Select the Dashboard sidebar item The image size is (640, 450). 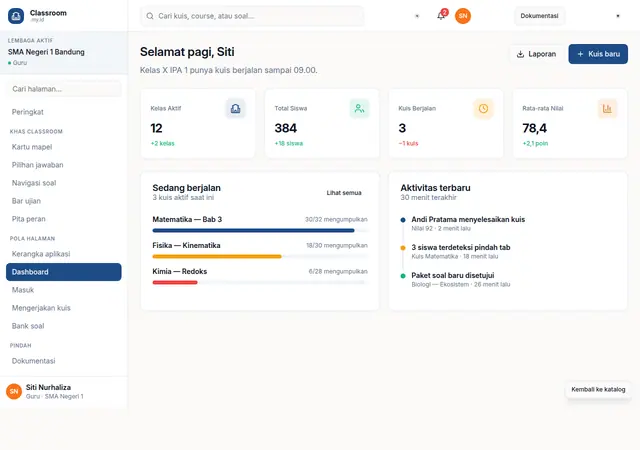(x=64, y=272)
